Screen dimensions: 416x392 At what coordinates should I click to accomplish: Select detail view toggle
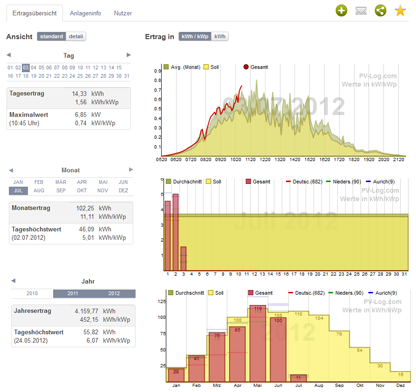pyautogui.click(x=76, y=36)
